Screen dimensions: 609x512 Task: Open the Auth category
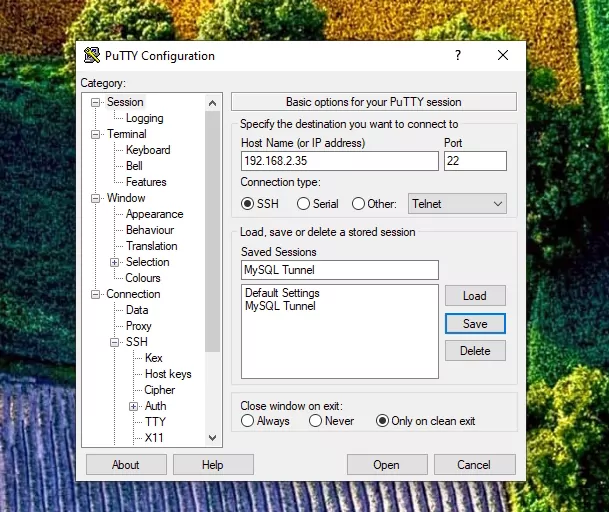pos(155,406)
